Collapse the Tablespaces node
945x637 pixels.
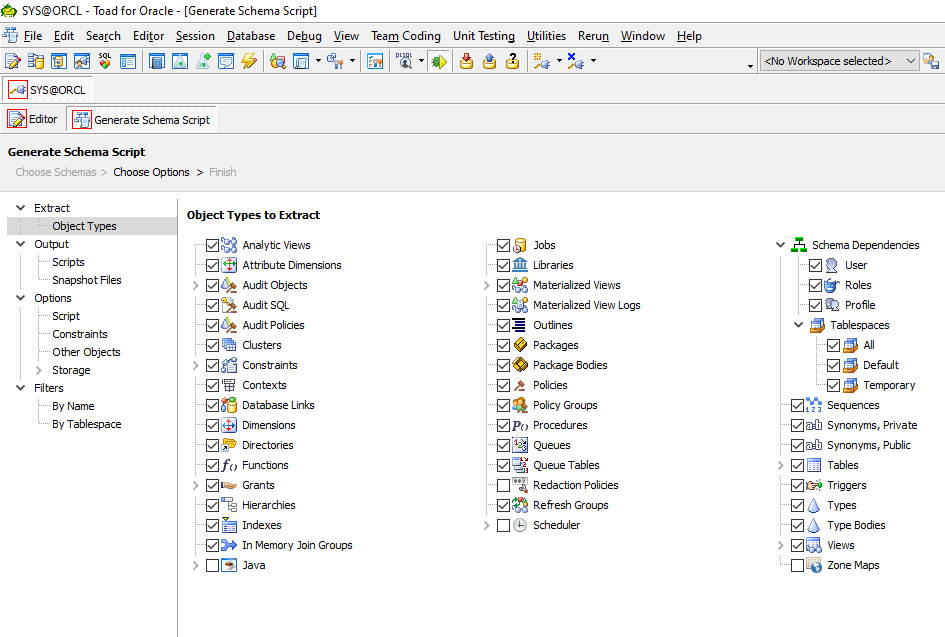[799, 325]
